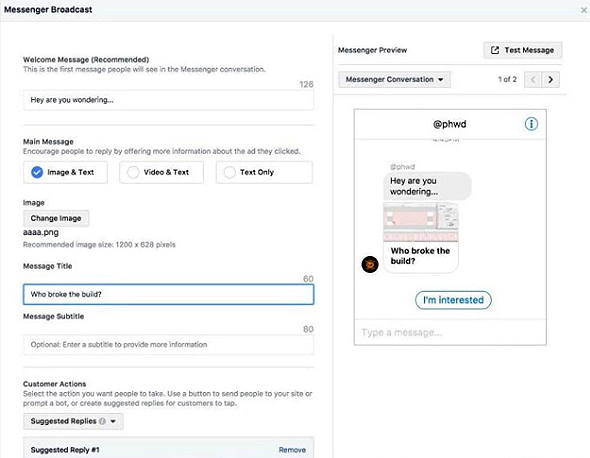This screenshot has width=590, height=458.
Task: Select the Image & Text option
Action: pos(65,172)
